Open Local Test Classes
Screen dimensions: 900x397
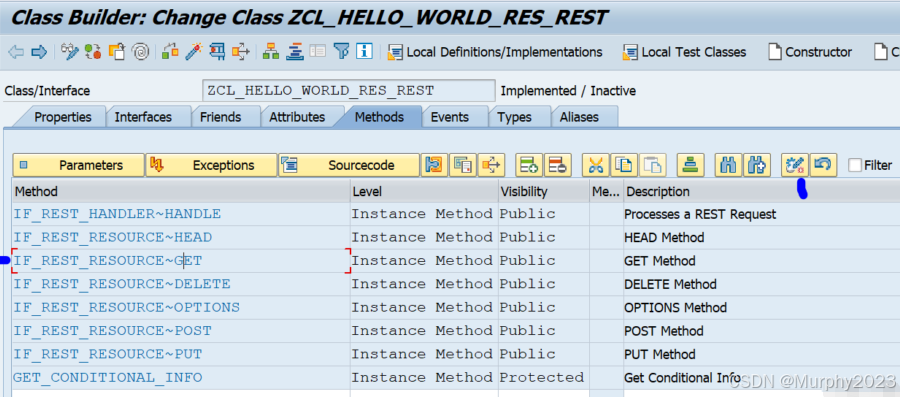point(684,52)
